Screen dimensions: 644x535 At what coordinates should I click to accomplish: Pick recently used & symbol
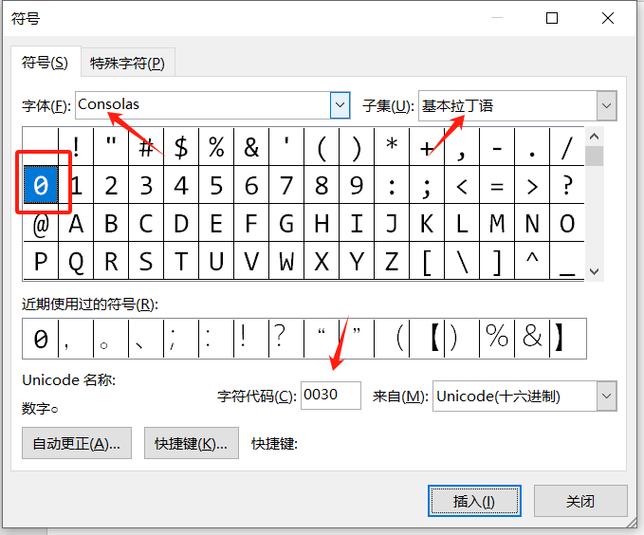(532, 338)
